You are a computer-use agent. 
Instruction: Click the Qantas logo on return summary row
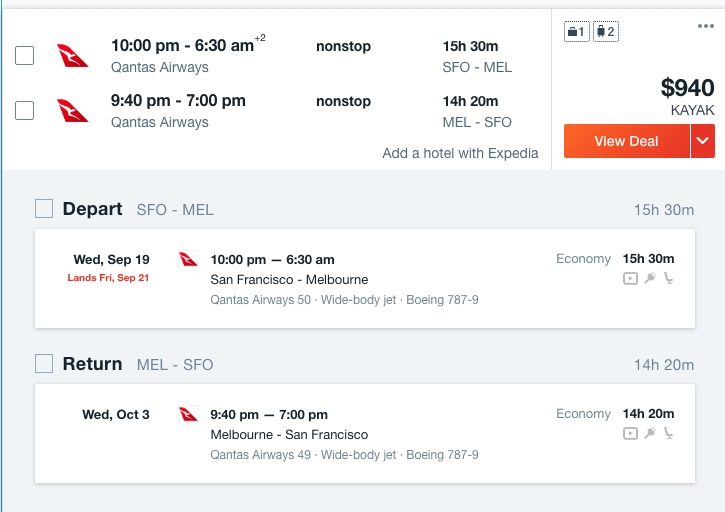coord(72,111)
